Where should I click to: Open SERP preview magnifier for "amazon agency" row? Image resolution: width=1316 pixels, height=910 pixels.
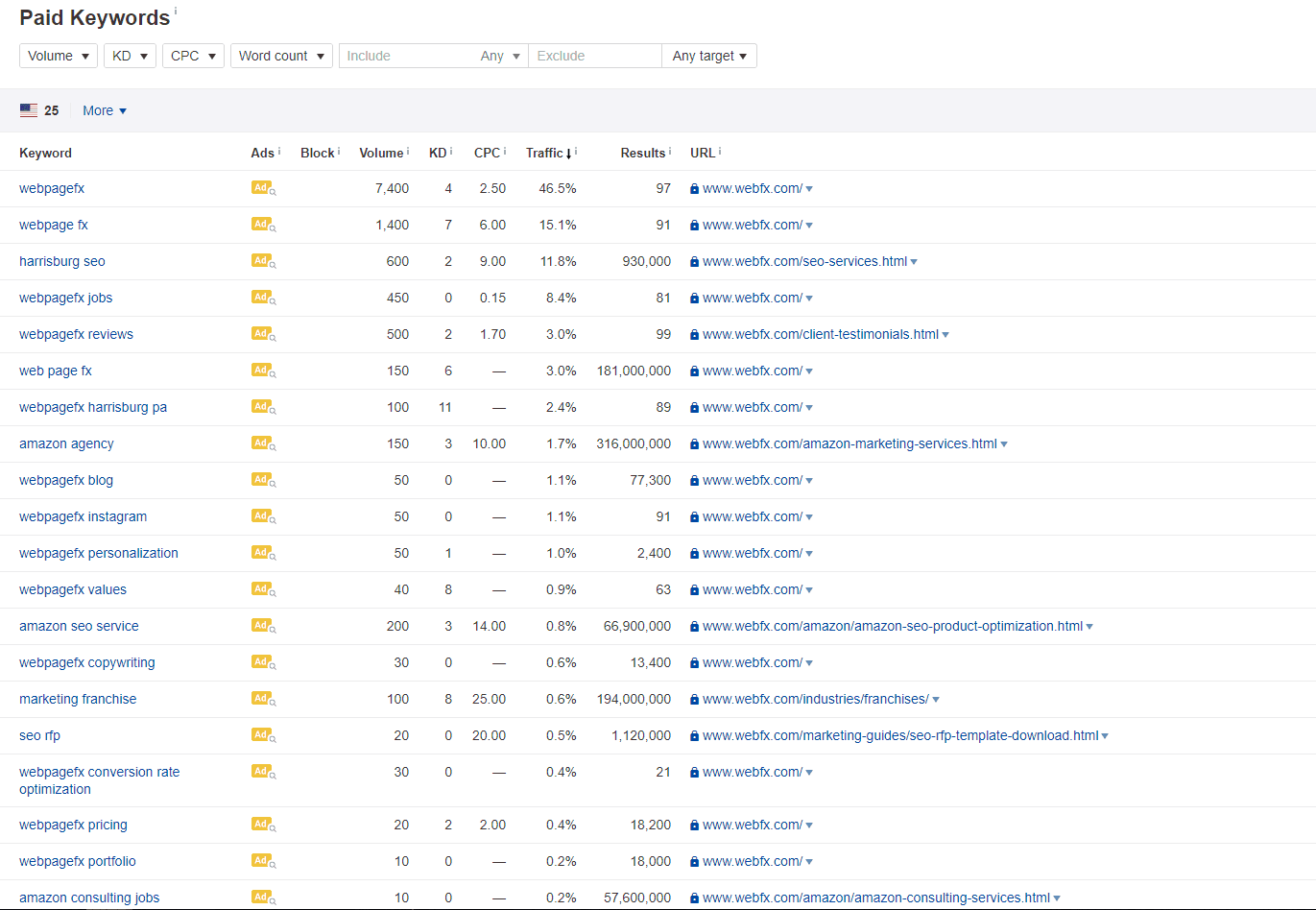273,446
